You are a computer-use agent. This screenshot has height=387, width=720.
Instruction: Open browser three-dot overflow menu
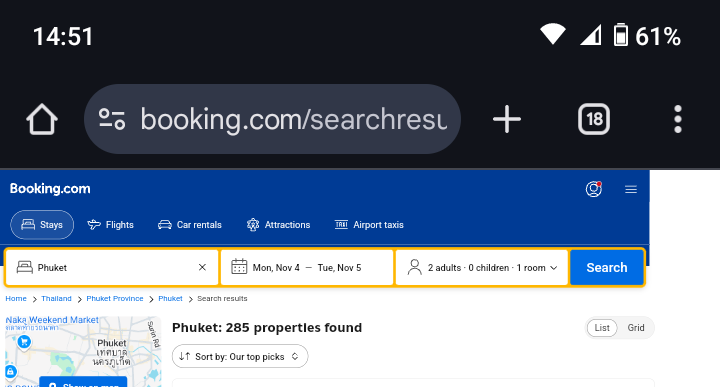coord(678,119)
